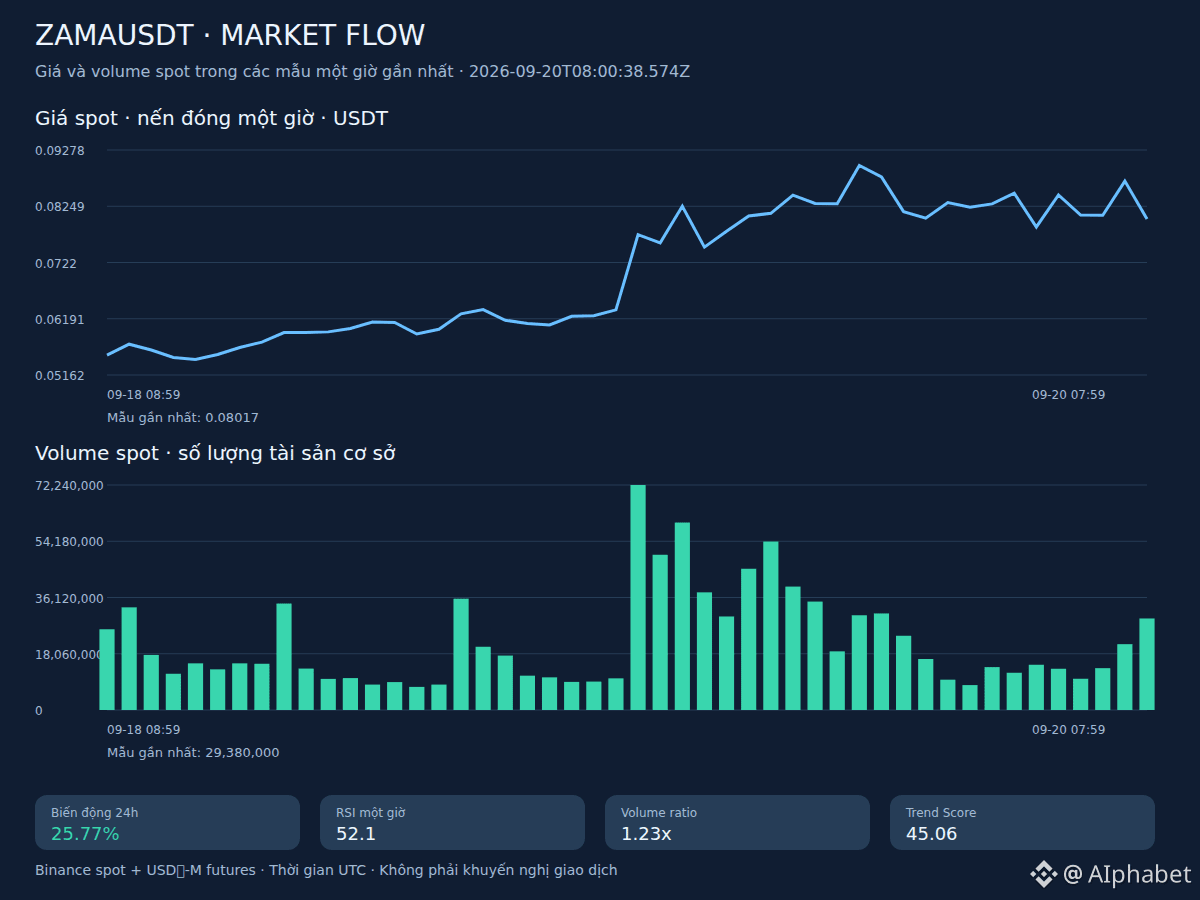Viewport: 1200px width, 900px height.
Task: Click the last volume bar on the right
Action: [x=1147, y=664]
